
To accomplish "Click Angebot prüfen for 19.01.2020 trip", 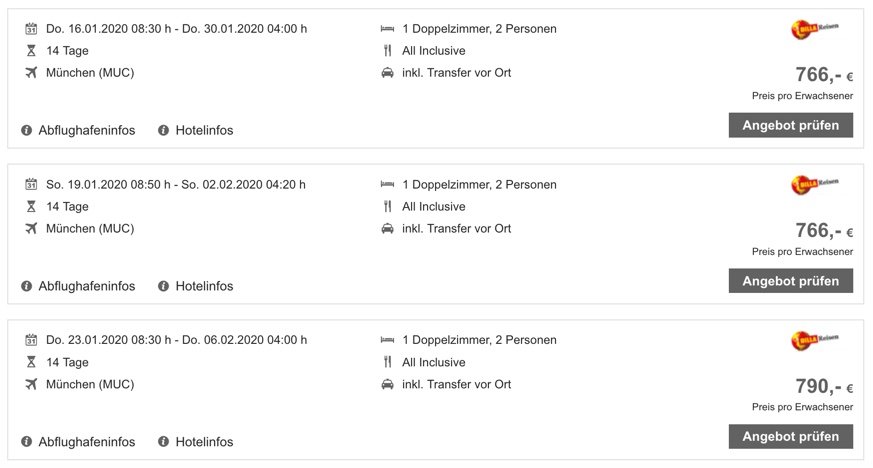I will pyautogui.click(x=791, y=281).
